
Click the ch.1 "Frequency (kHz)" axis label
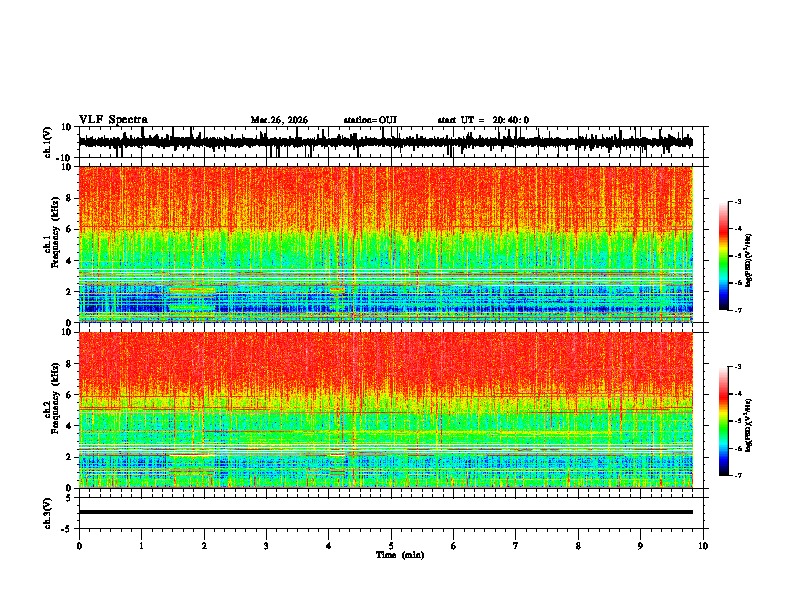(x=55, y=233)
